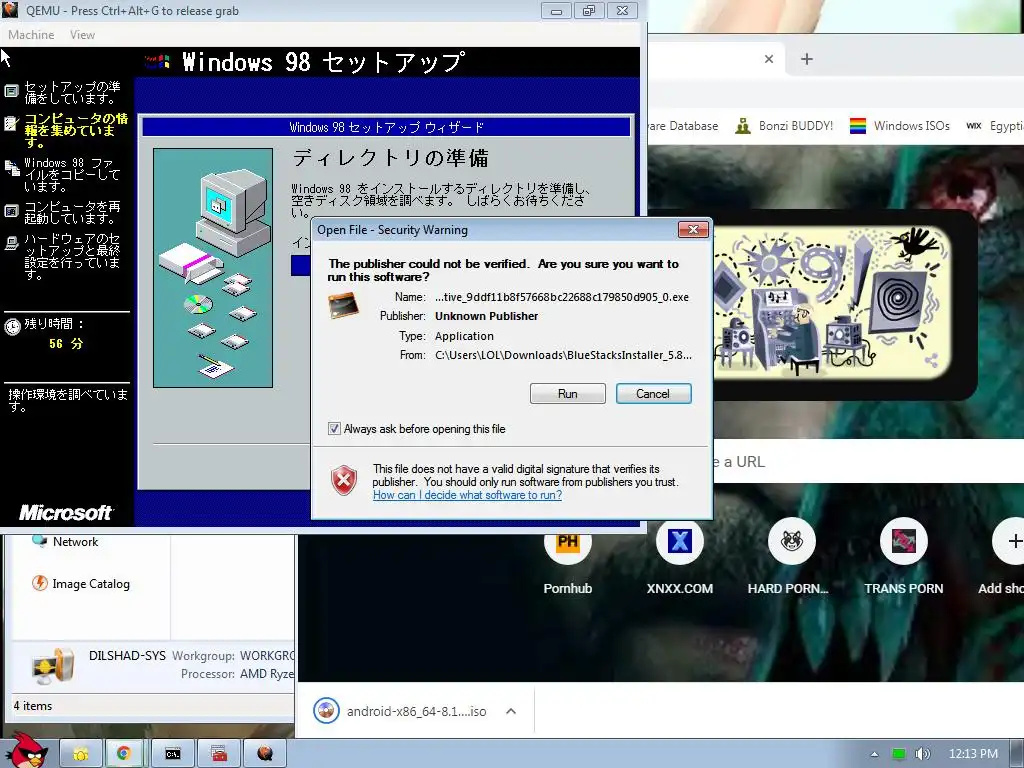Close the current Chrome tab
Screen dimensions: 1024x768
(x=769, y=59)
